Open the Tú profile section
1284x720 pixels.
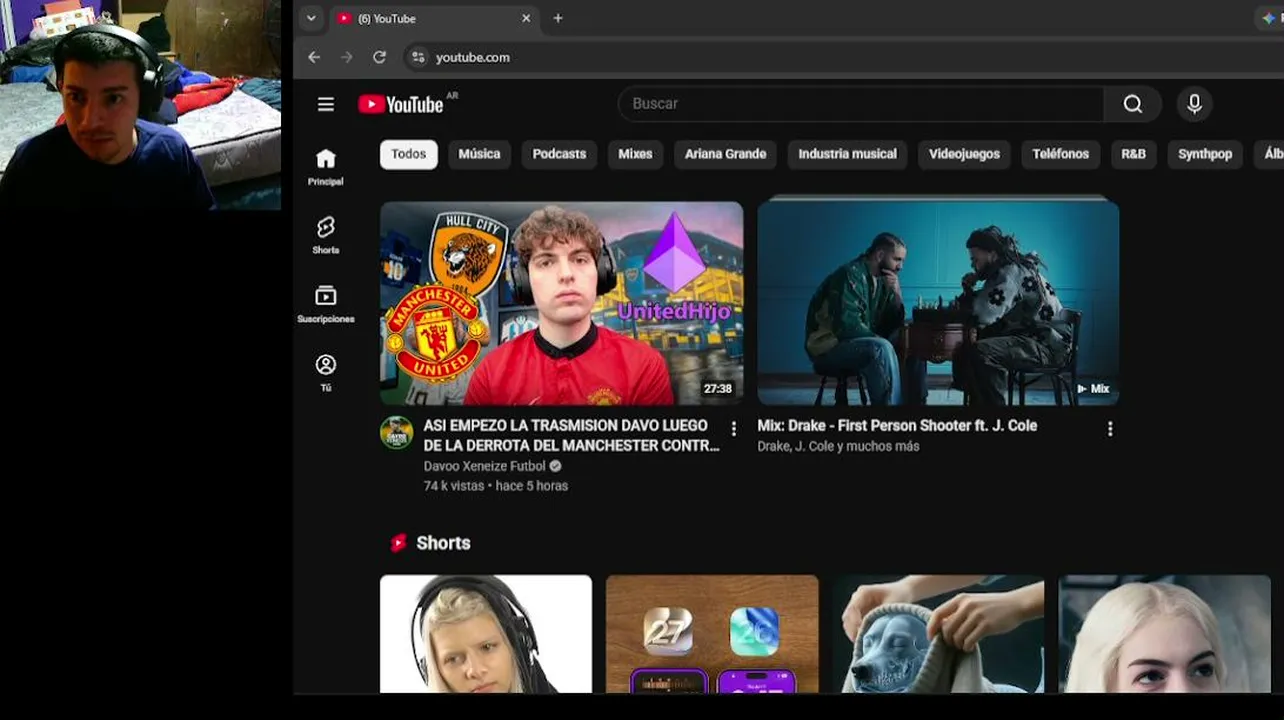[325, 372]
